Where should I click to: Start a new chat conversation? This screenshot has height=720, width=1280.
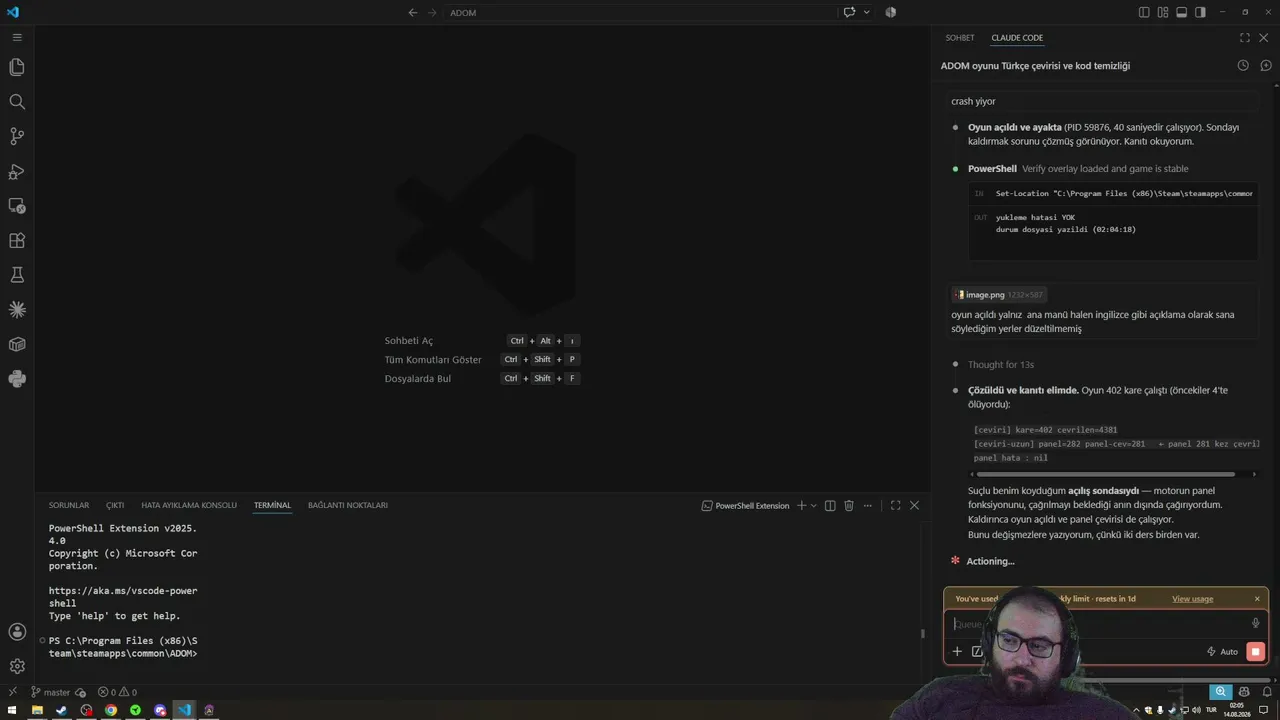click(x=1265, y=66)
